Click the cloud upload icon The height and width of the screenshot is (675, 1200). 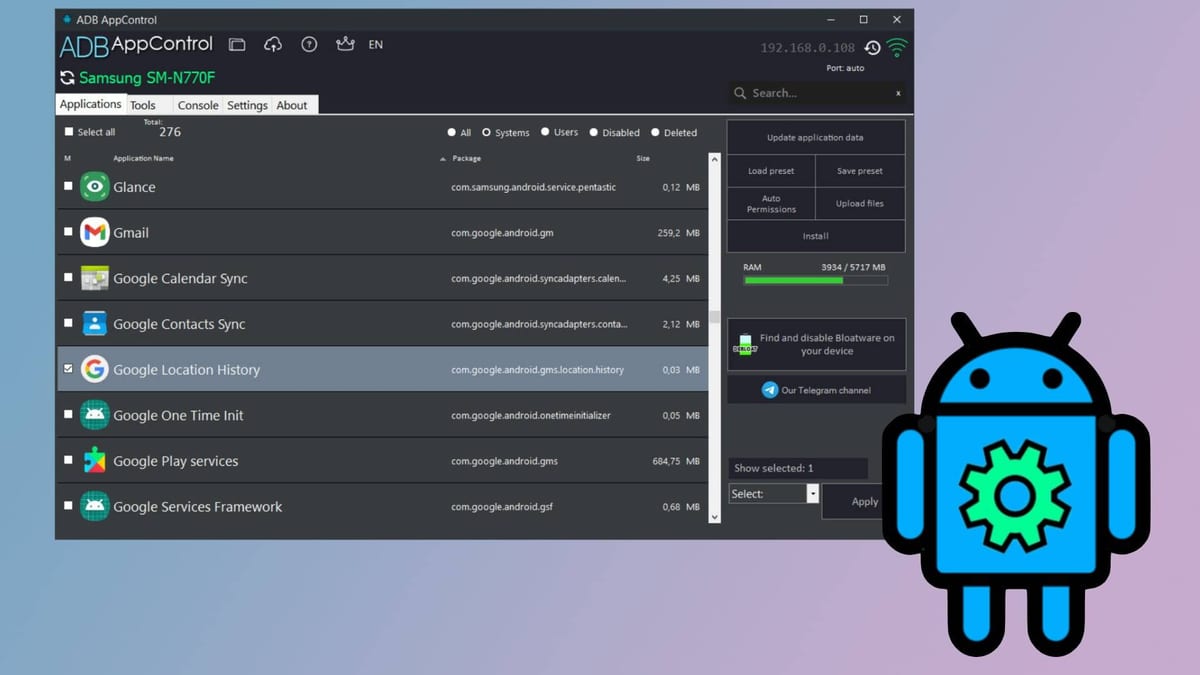pos(273,44)
